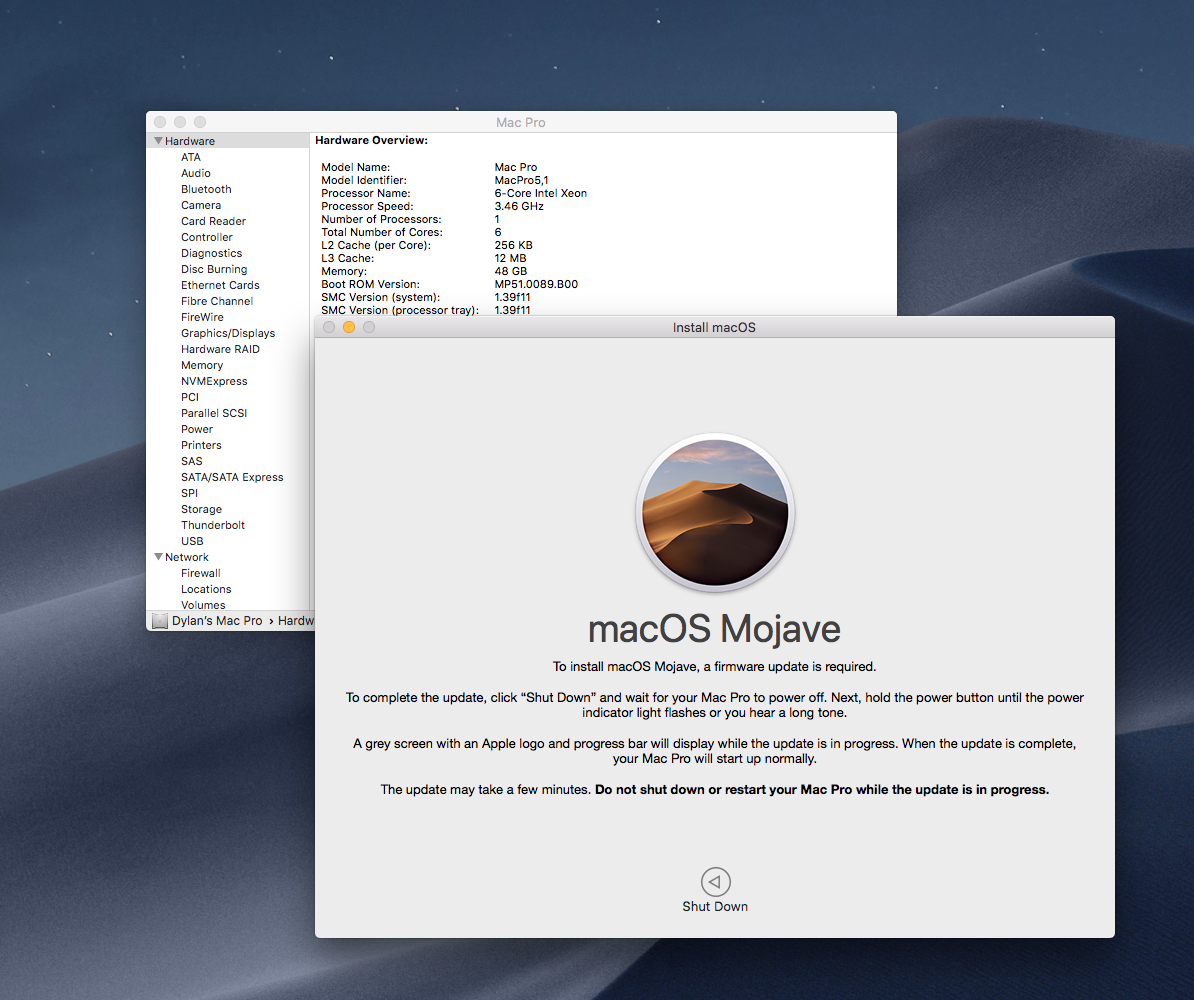The image size is (1194, 1000).
Task: Select Diagnostics in the sidebar
Action: point(212,253)
